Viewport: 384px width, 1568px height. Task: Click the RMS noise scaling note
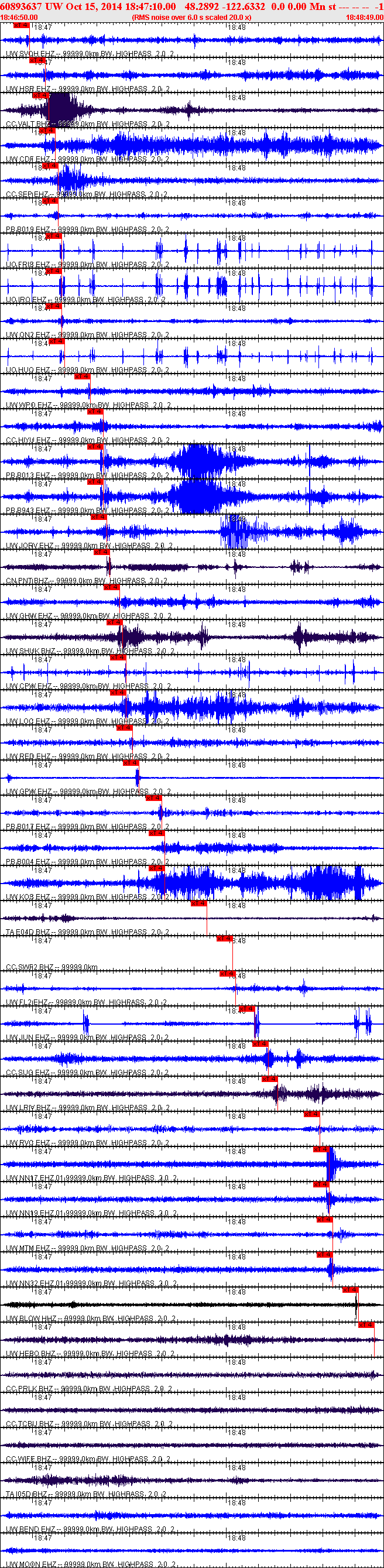pyautogui.click(x=191, y=18)
